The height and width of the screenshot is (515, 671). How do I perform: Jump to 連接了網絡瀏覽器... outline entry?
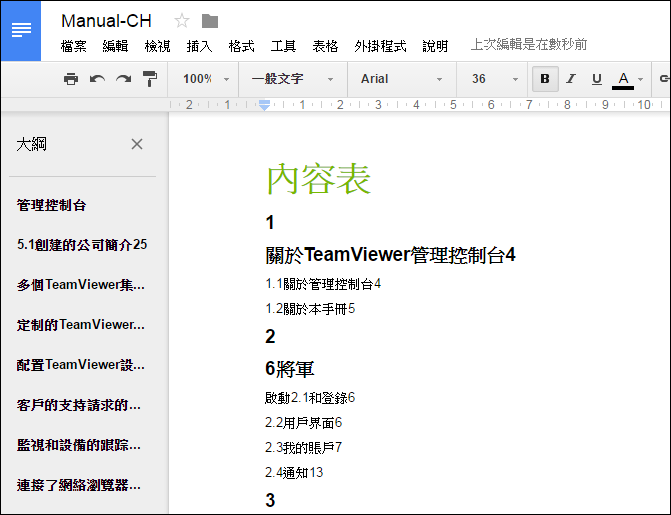(78, 485)
